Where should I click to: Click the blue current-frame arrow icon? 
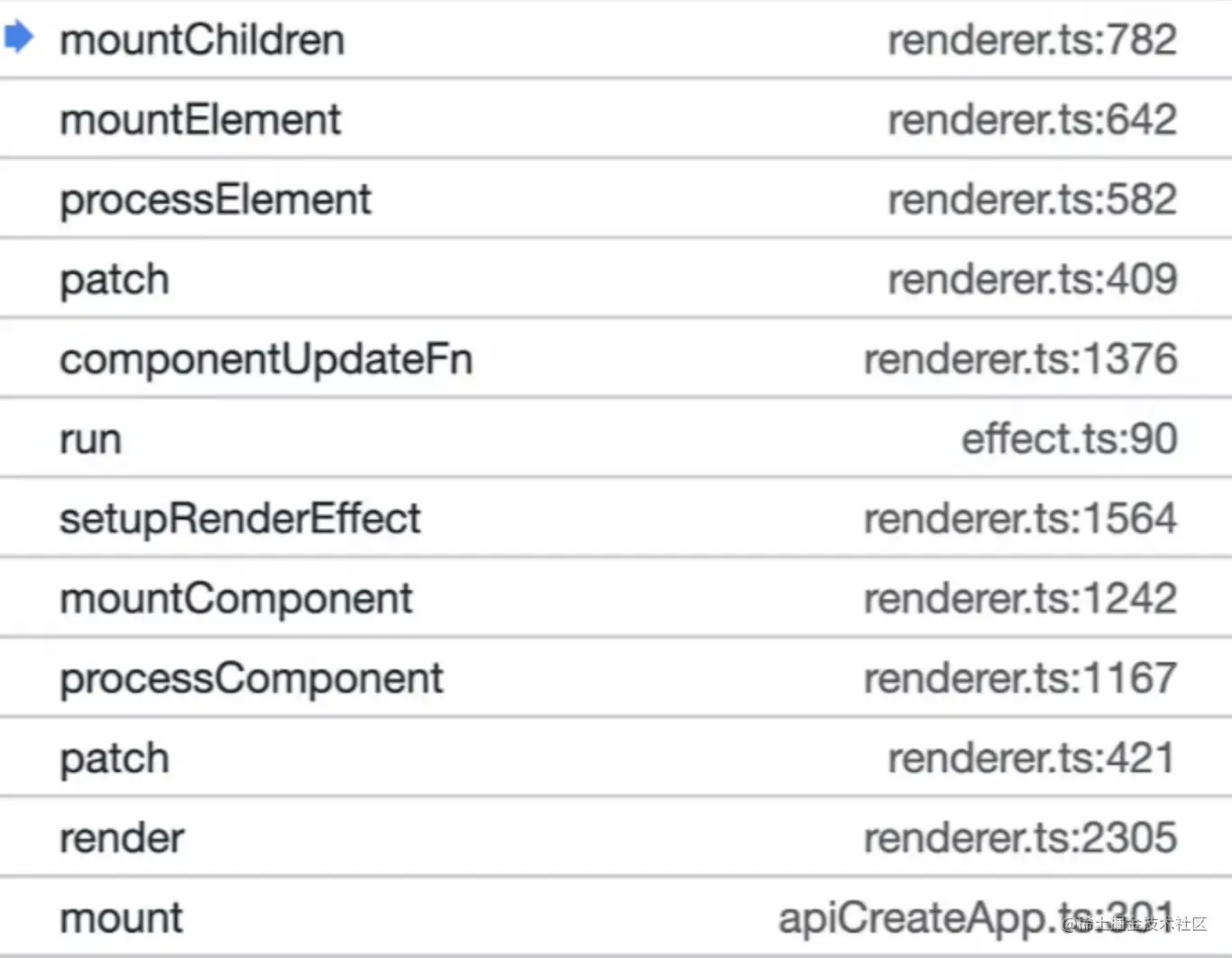click(x=19, y=38)
